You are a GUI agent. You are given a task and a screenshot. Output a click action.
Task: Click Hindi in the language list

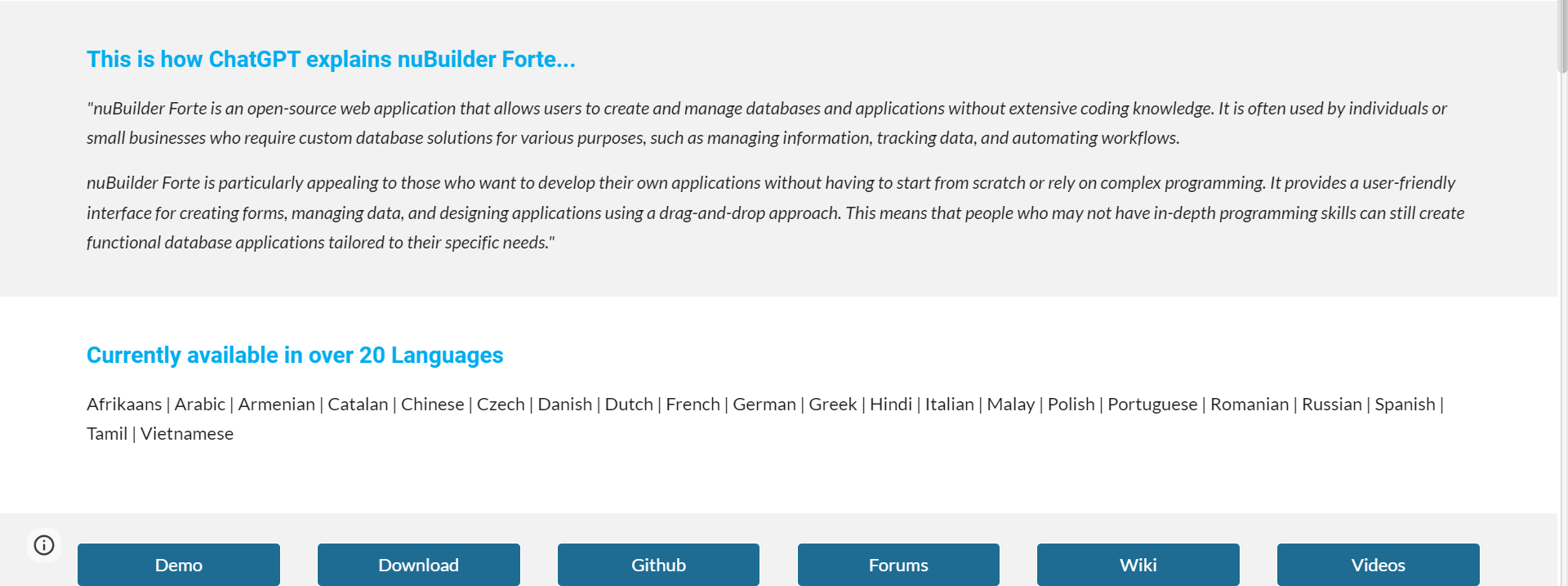[x=890, y=405]
